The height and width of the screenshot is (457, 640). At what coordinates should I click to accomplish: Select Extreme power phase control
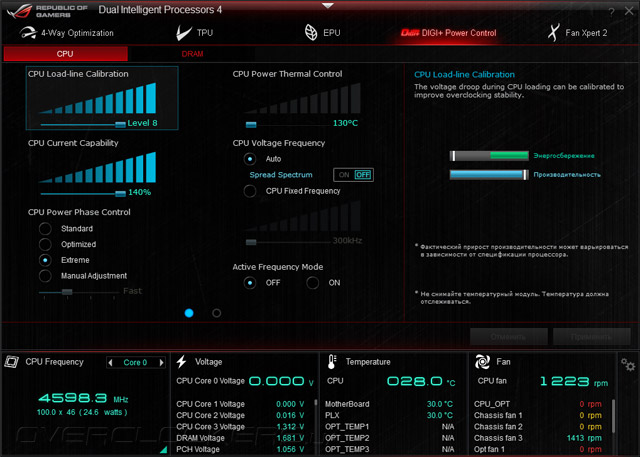[45, 260]
